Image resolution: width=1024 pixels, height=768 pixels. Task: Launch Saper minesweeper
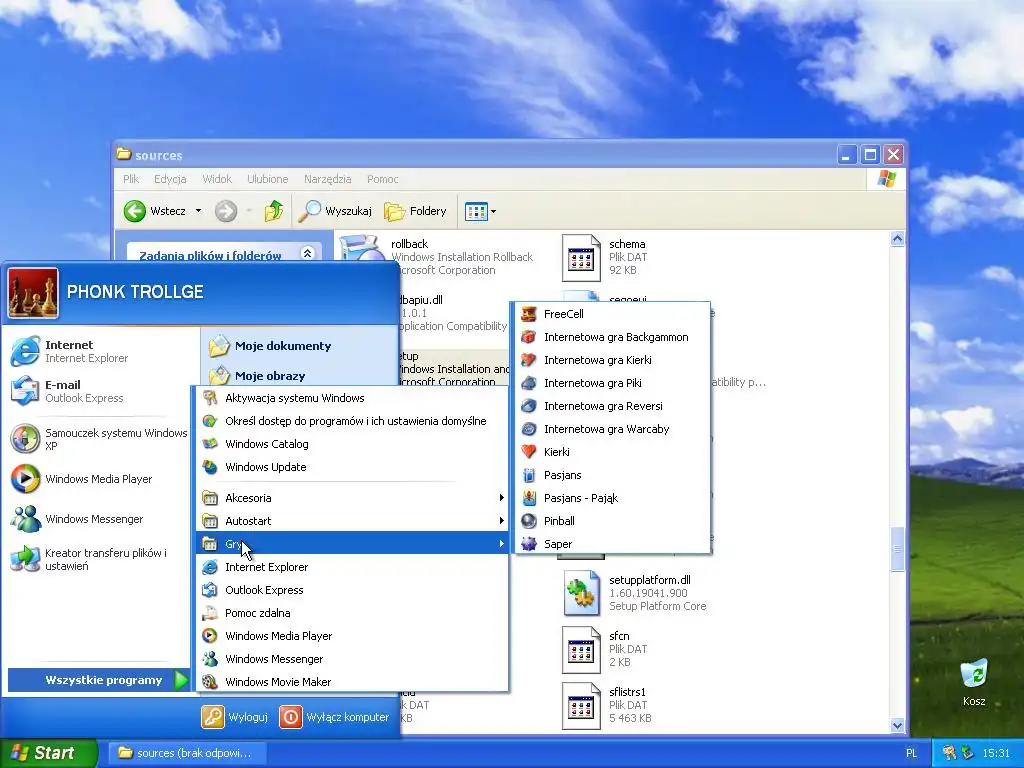click(x=613, y=544)
